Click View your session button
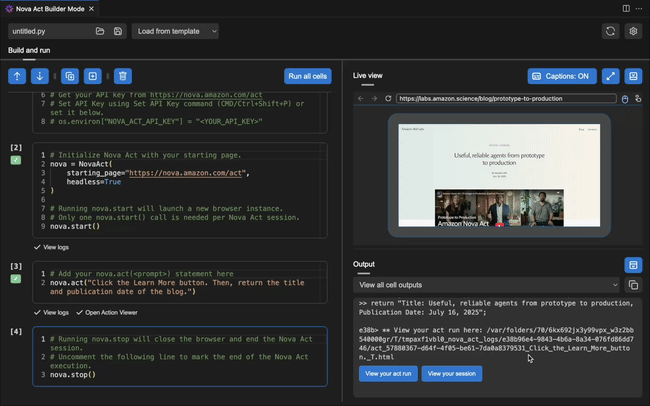Image resolution: width=650 pixels, height=406 pixels. [451, 374]
